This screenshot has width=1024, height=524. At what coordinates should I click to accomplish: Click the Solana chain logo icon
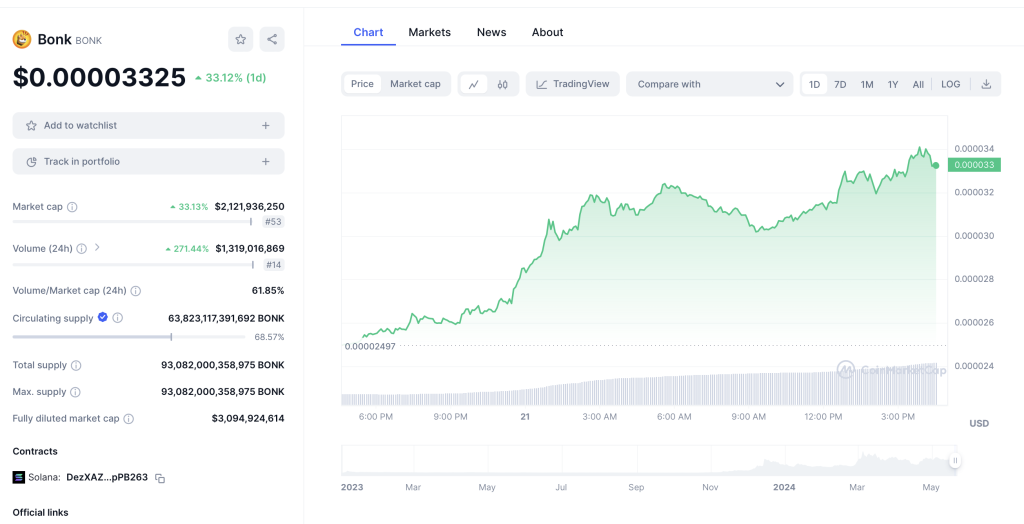pyautogui.click(x=19, y=478)
